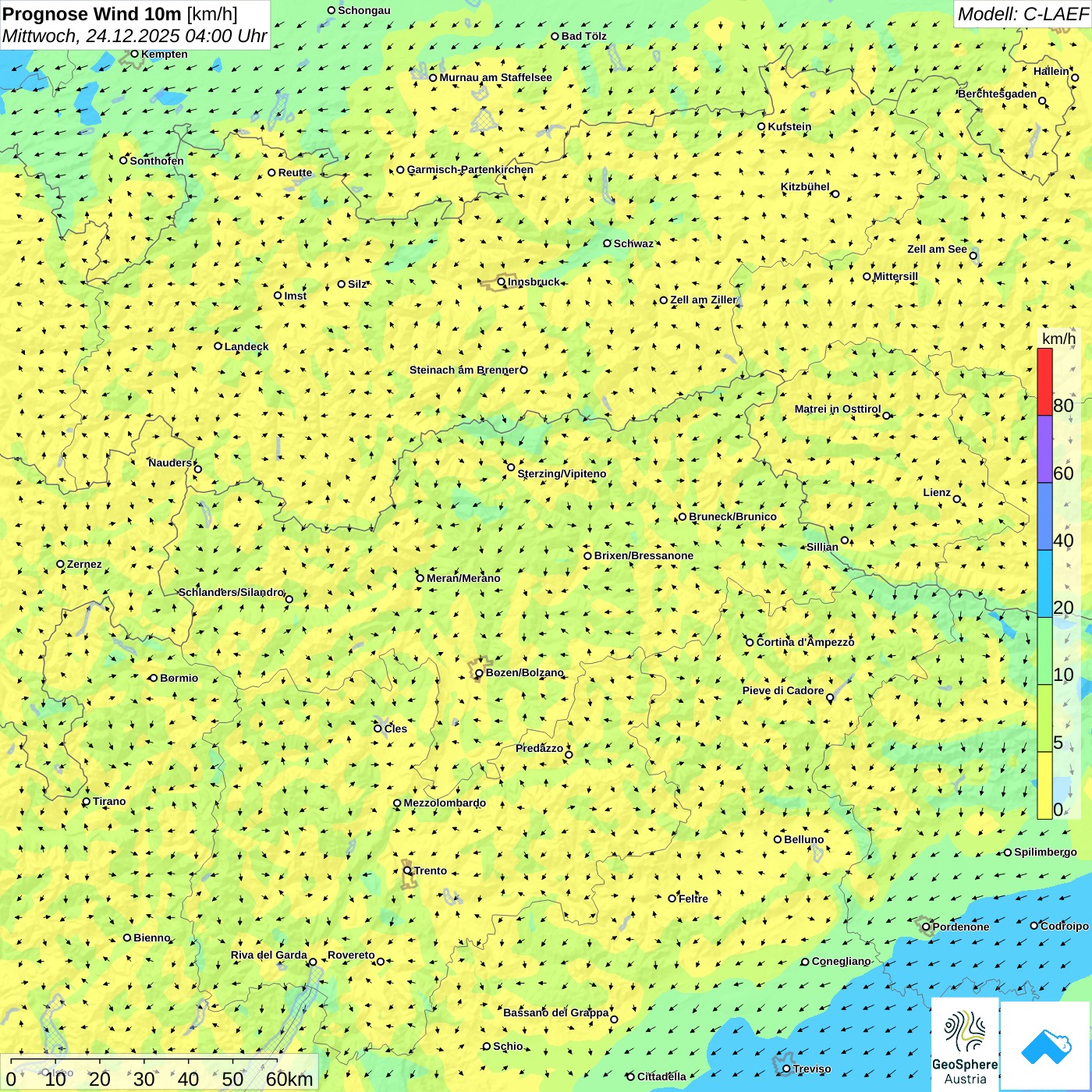Click the Garmisch-Partenkirchen city marker

tap(401, 170)
